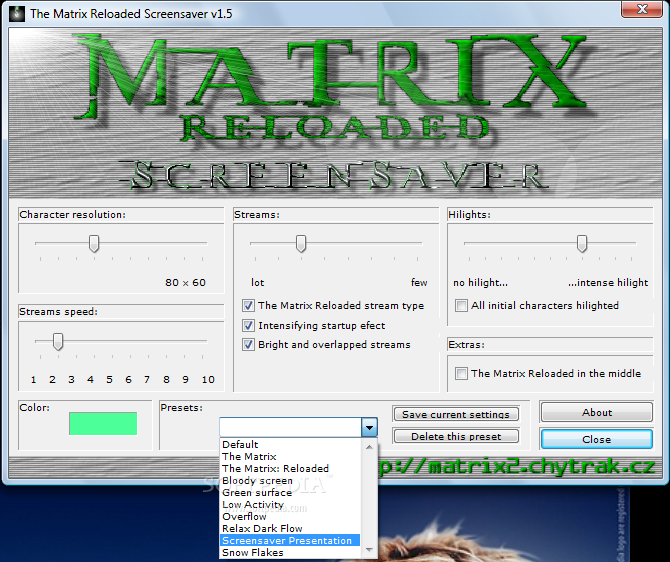The height and width of the screenshot is (562, 670).
Task: Choose Relax Dark Flow preset
Action: click(290, 529)
